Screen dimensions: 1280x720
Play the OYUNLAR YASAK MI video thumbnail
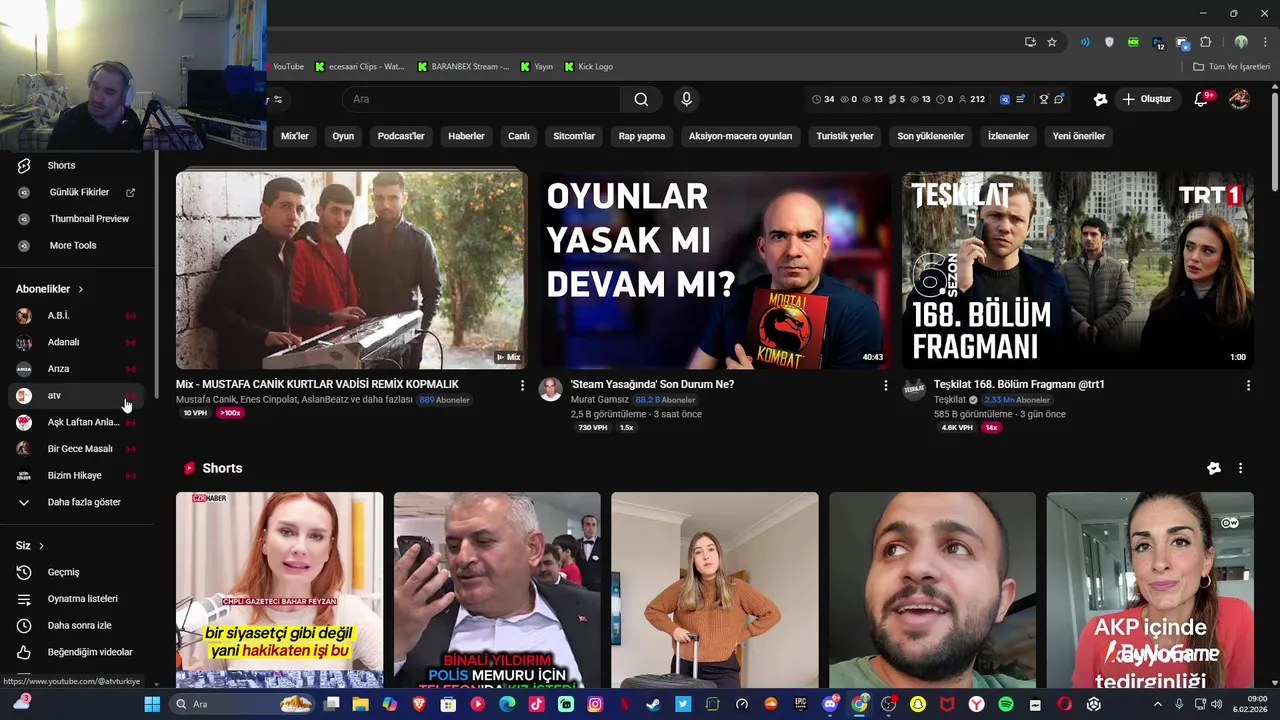point(715,270)
